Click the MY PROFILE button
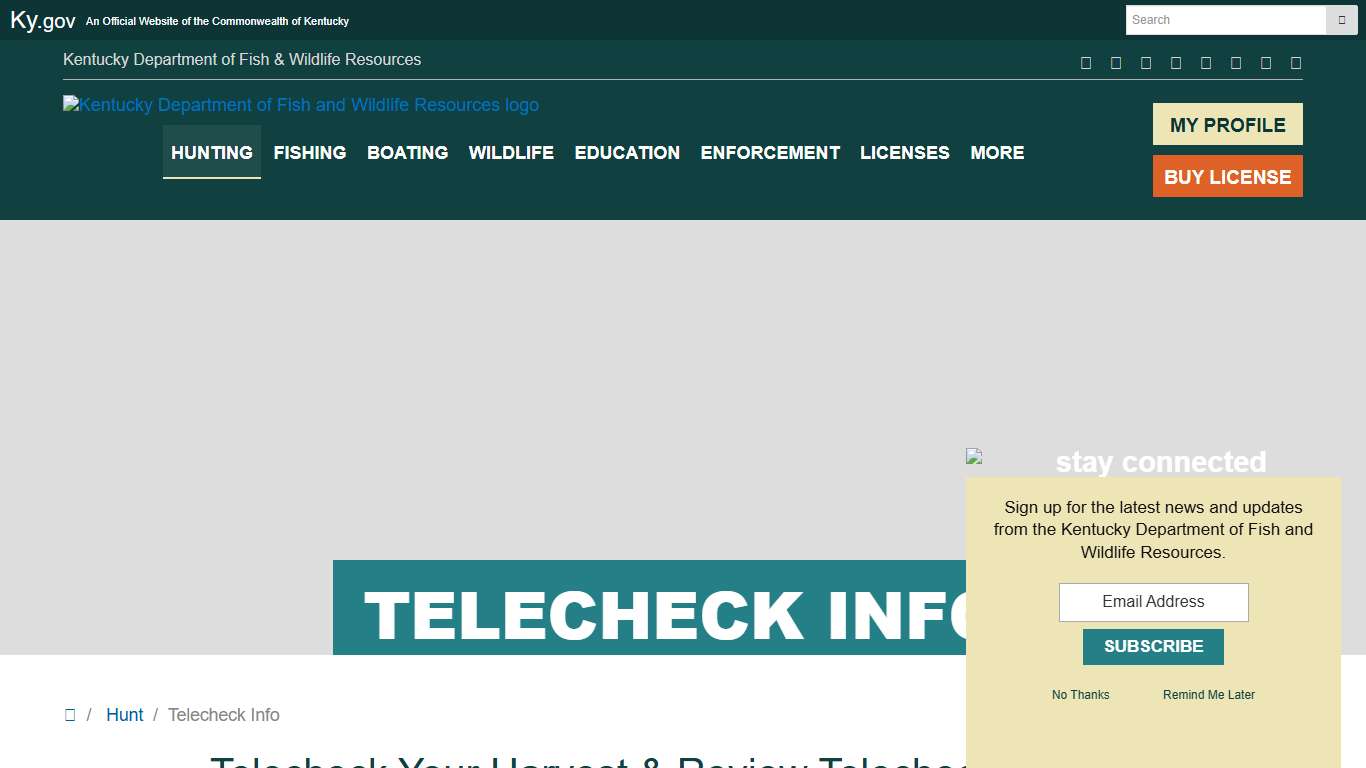This screenshot has height=768, width=1366. [x=1227, y=124]
